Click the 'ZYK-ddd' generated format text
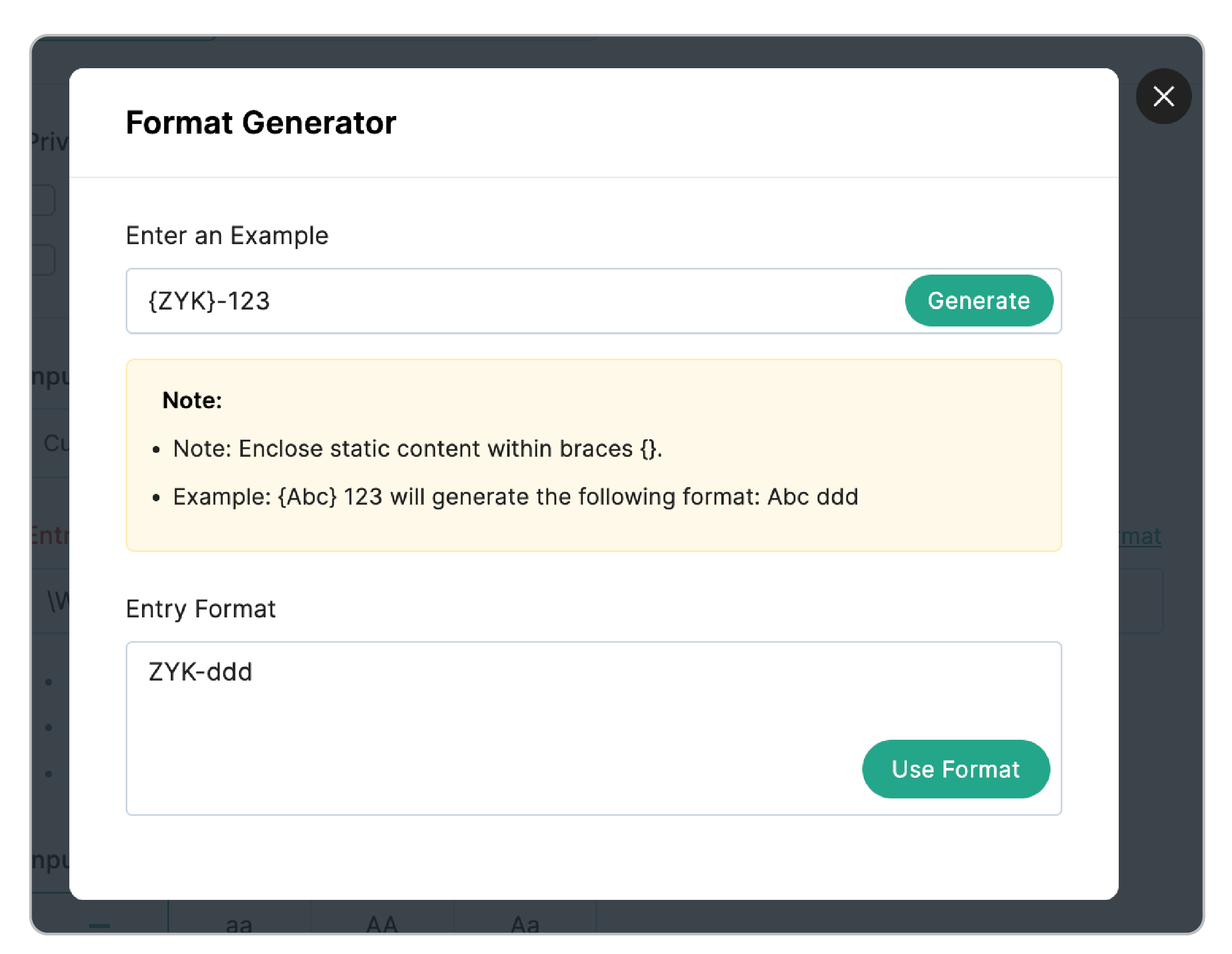1232x954 pixels. [200, 672]
